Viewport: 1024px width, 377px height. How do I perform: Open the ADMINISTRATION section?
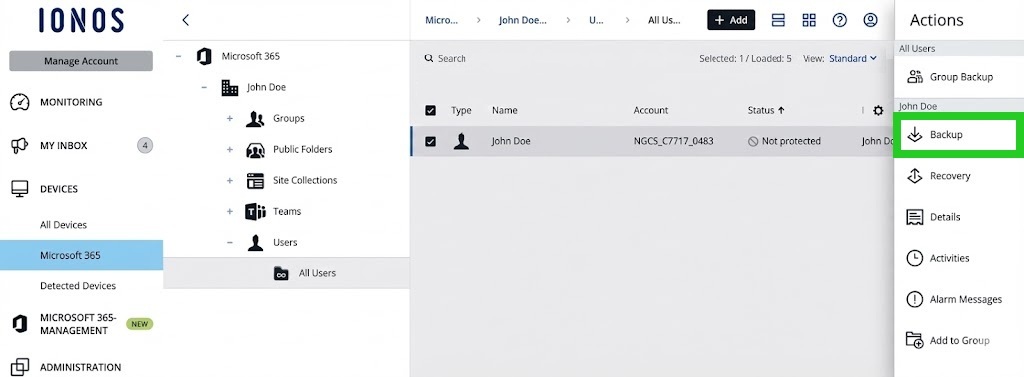(x=80, y=367)
